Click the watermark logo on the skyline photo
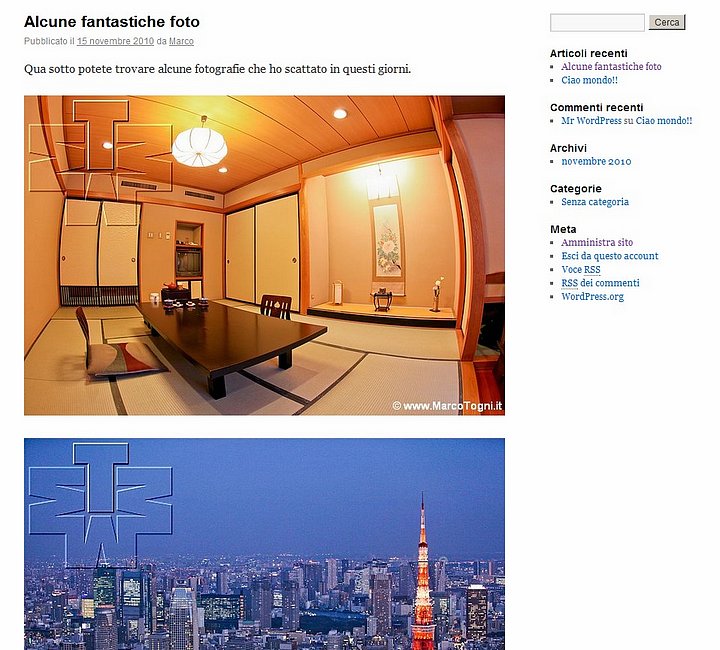Viewport: 720px width, 650px height. pyautogui.click(x=101, y=505)
